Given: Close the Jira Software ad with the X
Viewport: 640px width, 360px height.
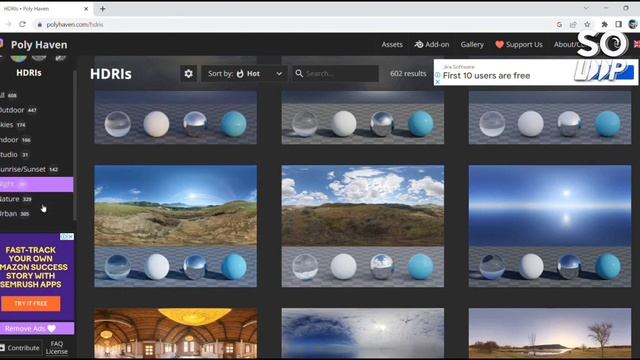Looking at the screenshot, I should click(x=437, y=82).
